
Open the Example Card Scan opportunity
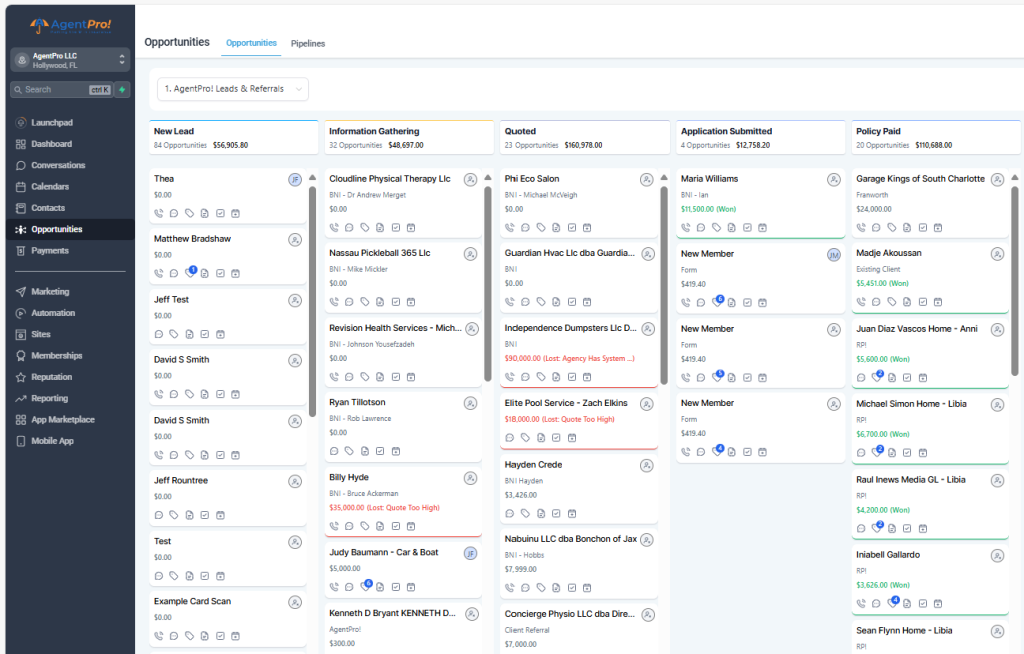pos(228,619)
